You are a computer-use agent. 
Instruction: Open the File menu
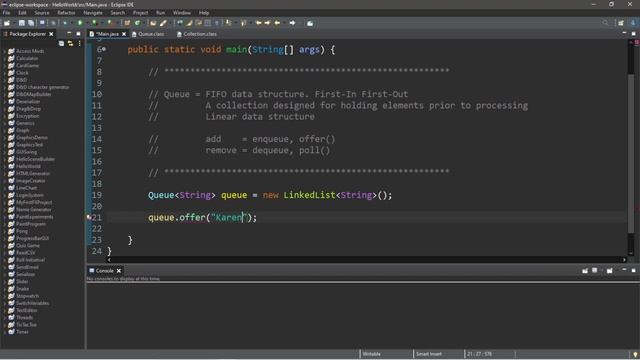(x=7, y=13)
